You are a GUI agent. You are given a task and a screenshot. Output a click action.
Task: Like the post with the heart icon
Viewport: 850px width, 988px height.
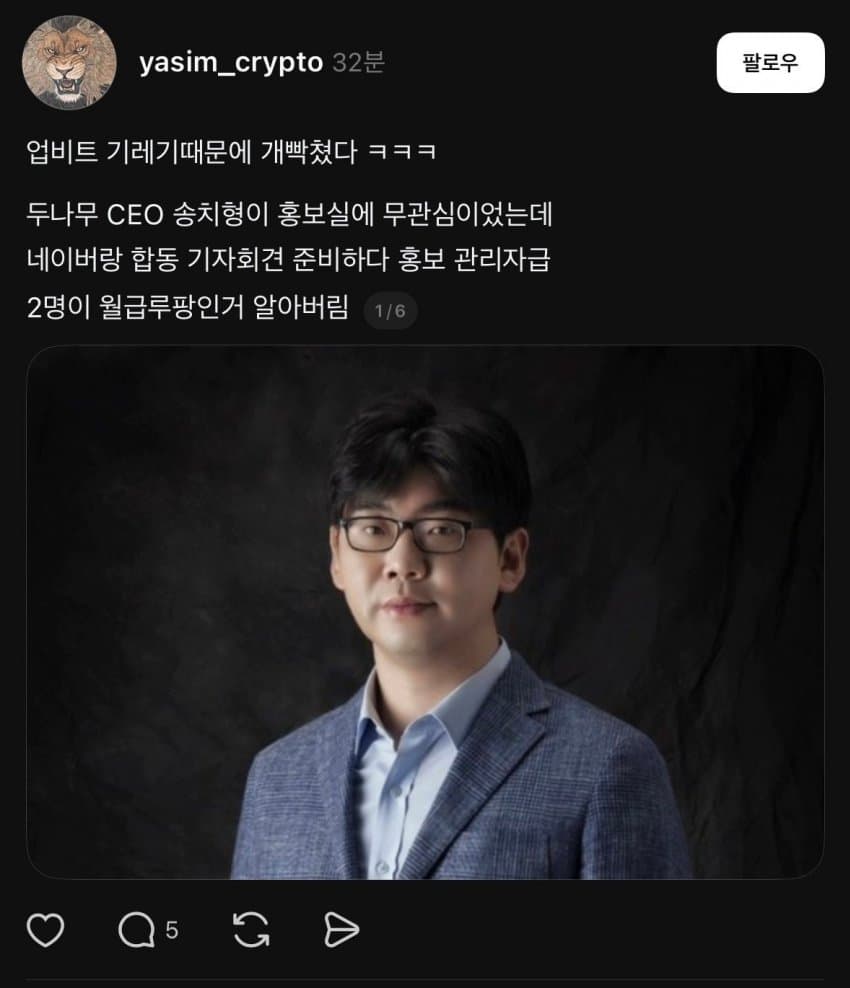45,929
